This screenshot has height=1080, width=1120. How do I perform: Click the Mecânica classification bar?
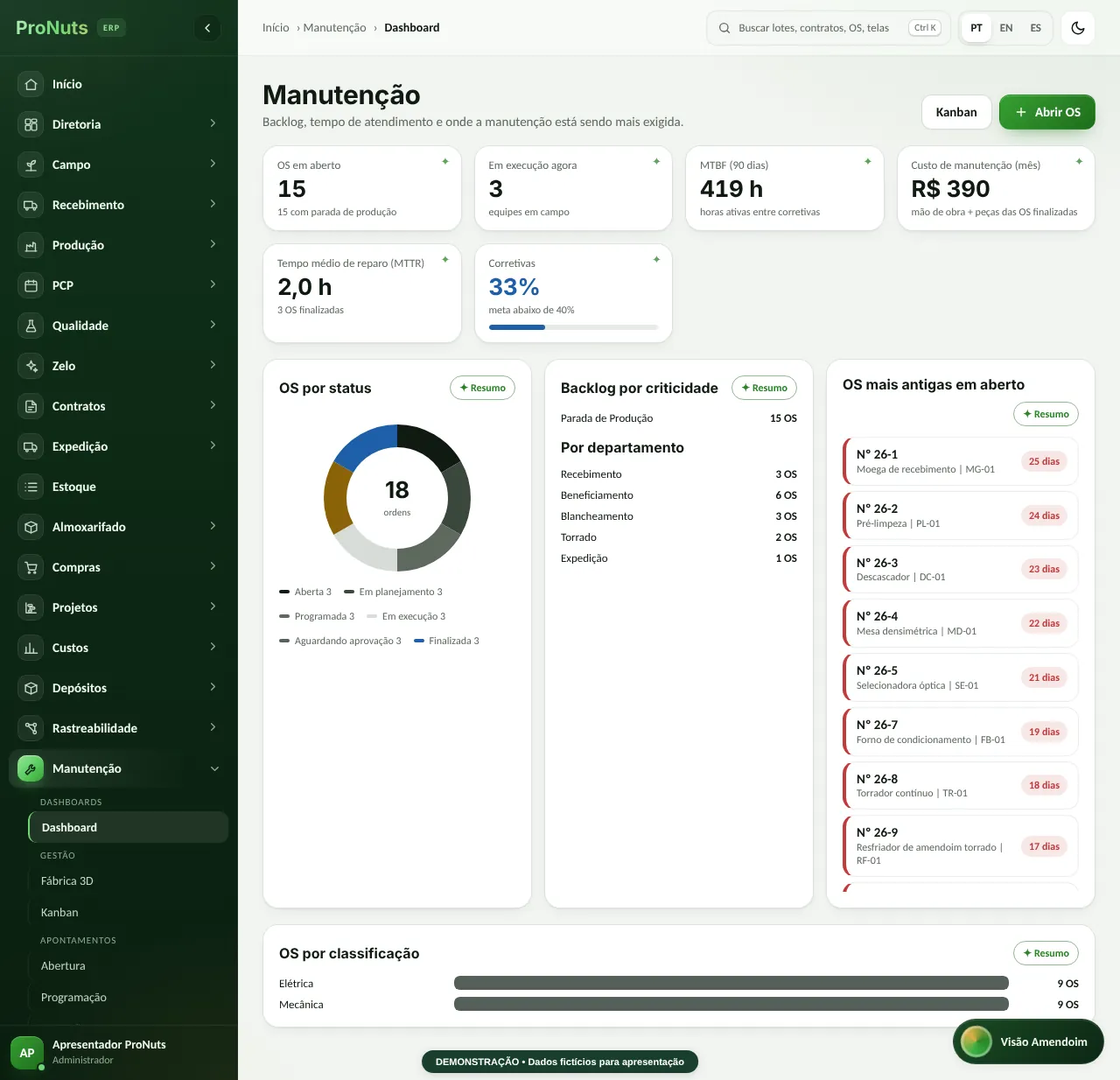pos(731,1004)
